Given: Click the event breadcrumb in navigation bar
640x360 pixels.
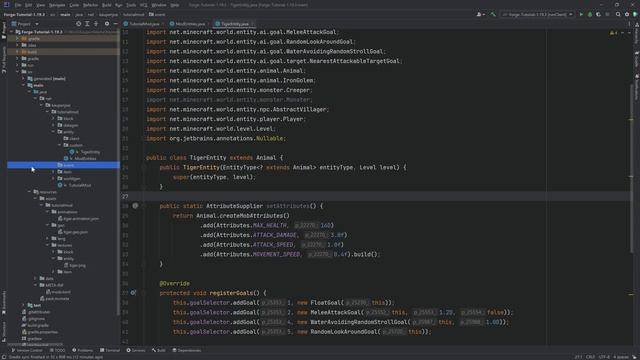Looking at the screenshot, I should pos(157,14).
